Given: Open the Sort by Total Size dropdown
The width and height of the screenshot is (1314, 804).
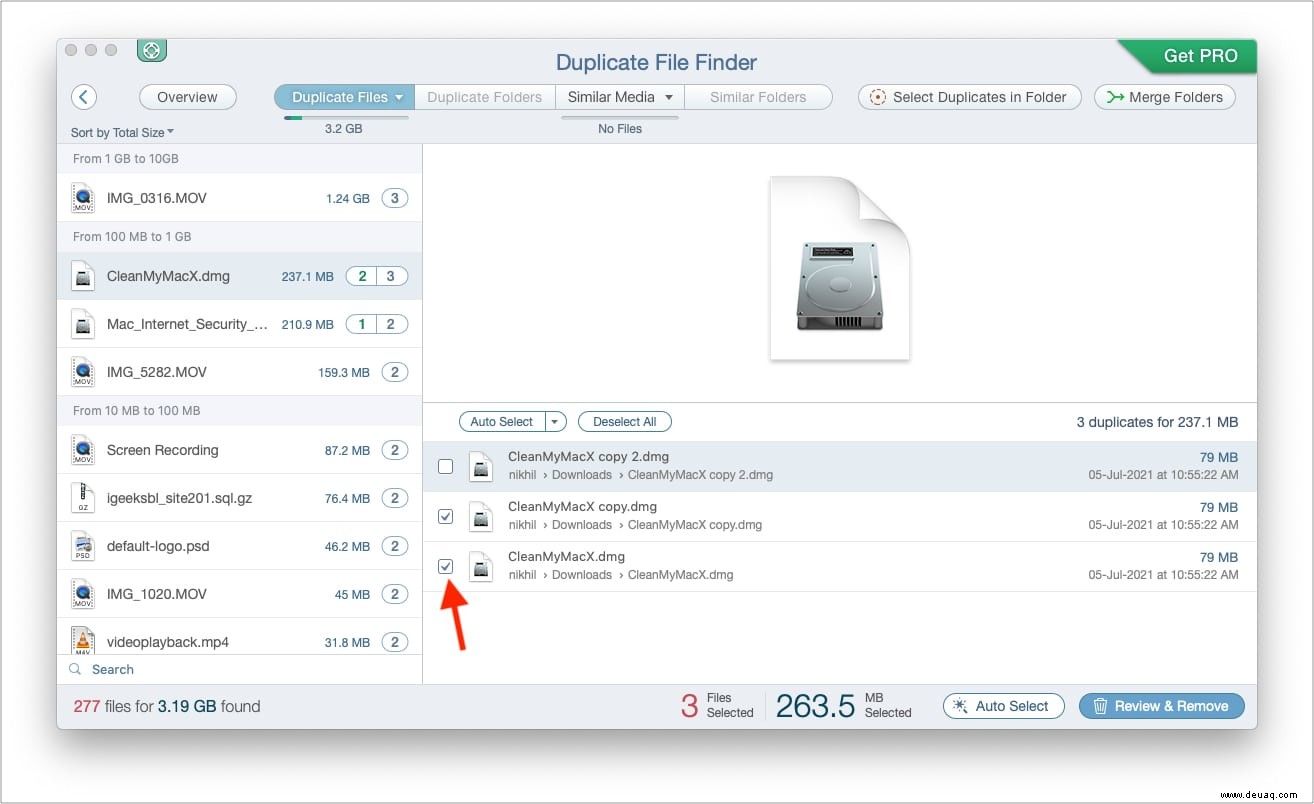Looking at the screenshot, I should coord(122,132).
